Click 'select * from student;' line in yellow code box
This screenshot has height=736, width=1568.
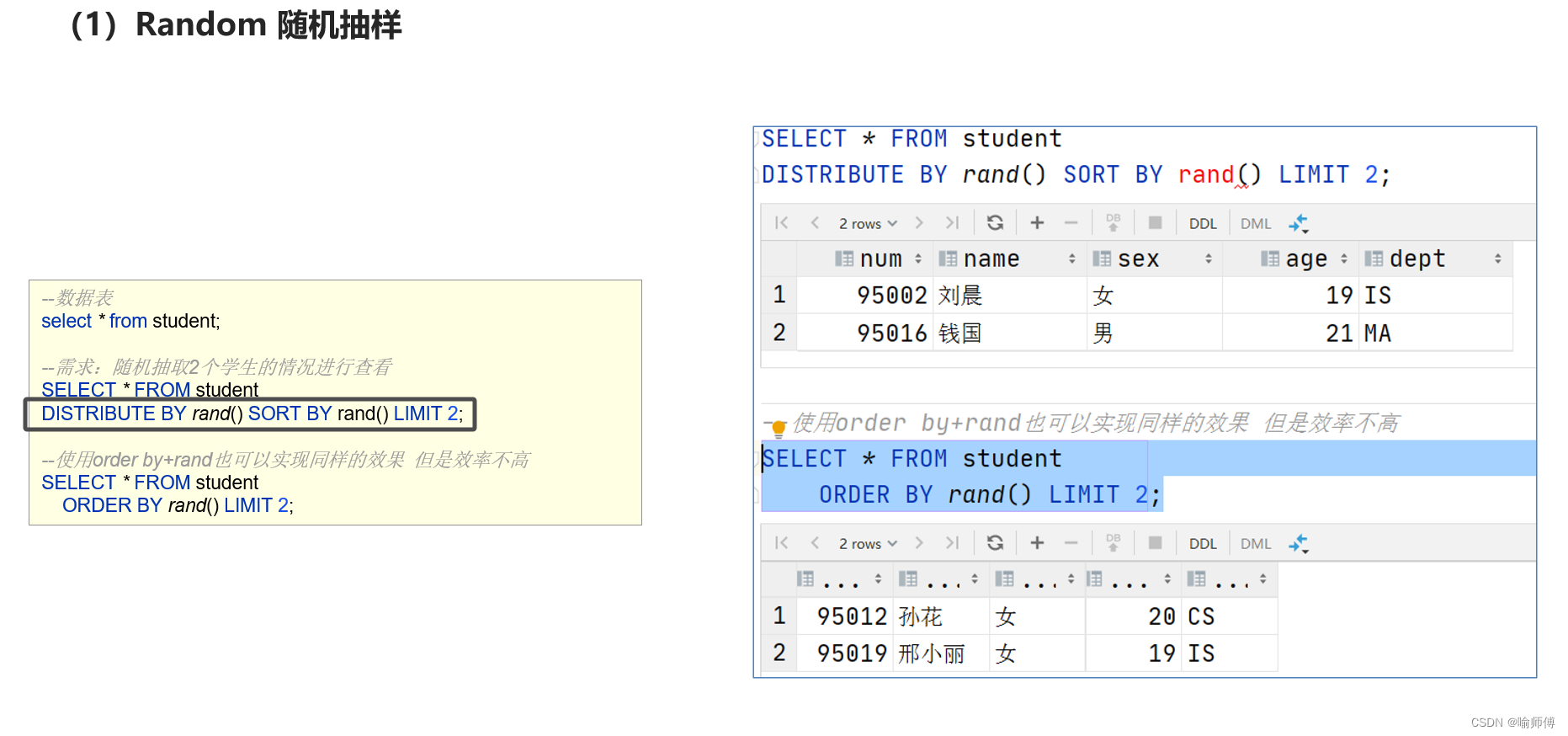coord(130,321)
